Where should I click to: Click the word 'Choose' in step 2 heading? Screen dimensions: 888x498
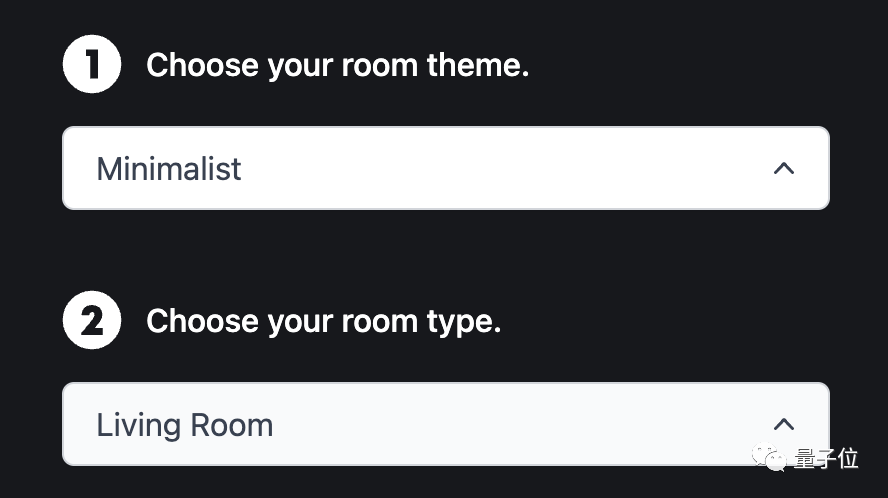tap(203, 321)
